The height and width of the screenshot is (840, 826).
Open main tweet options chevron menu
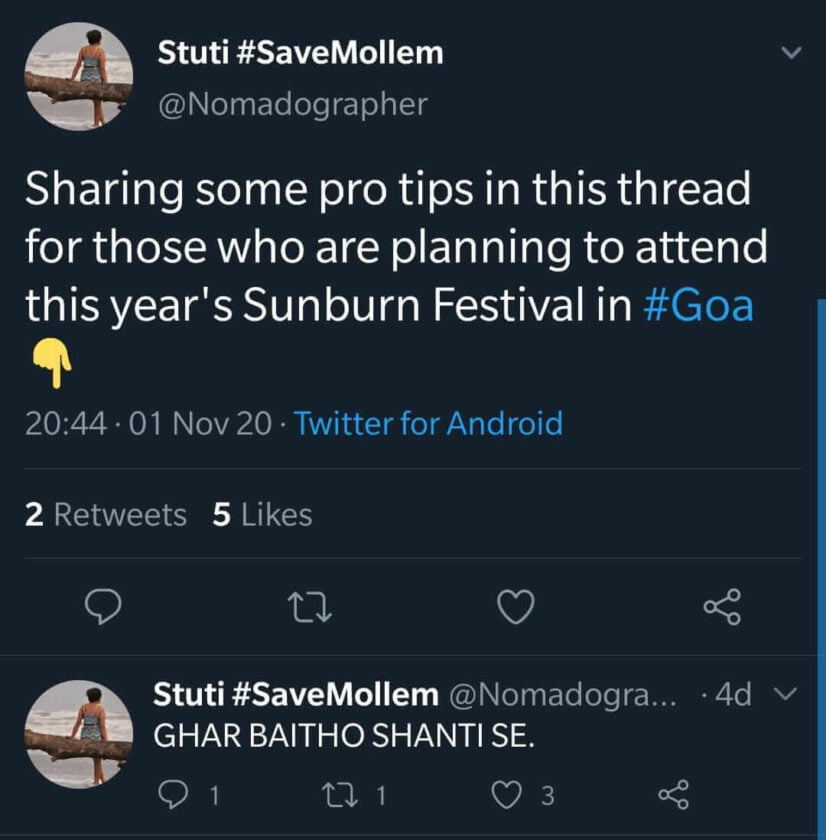(790, 52)
